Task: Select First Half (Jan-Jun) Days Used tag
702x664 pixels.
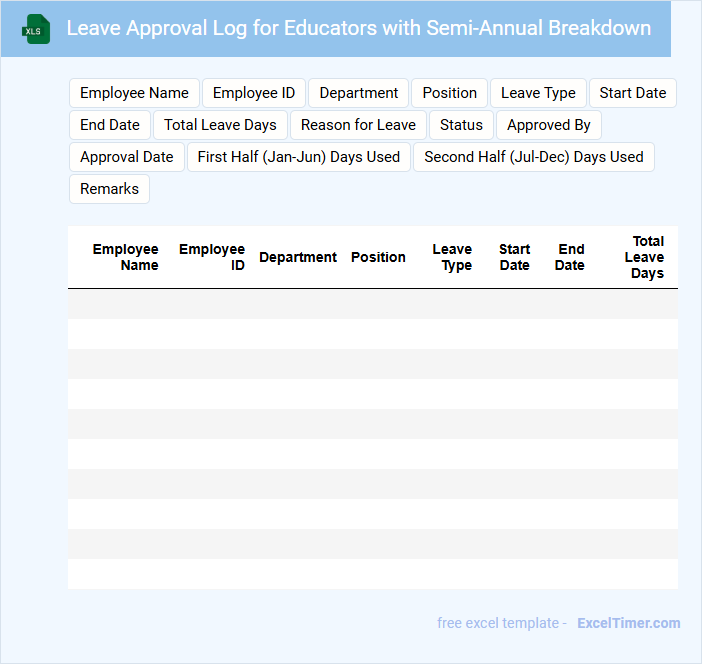Action: [x=299, y=157]
